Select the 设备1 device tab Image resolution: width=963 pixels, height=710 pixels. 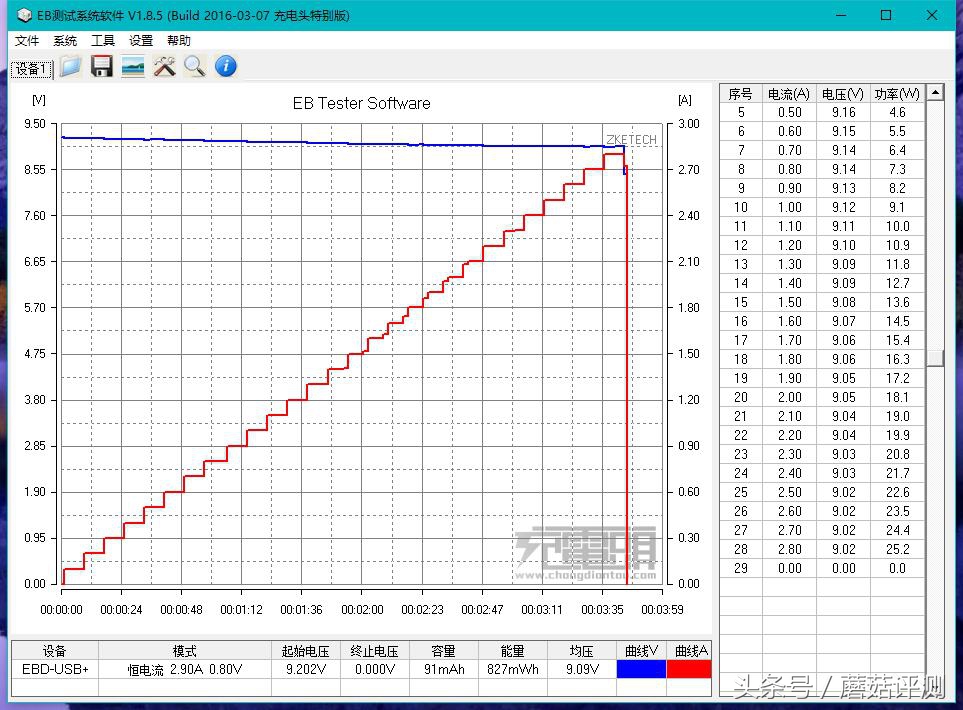(31, 69)
